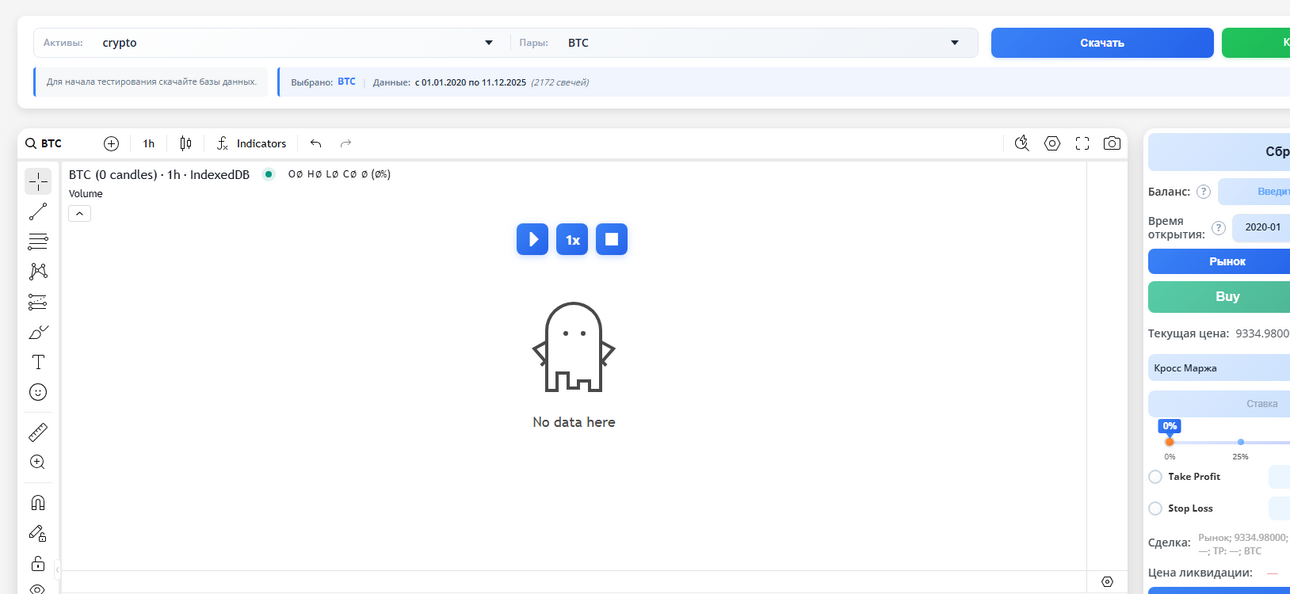Open the emoji icons tool

pyautogui.click(x=38, y=392)
